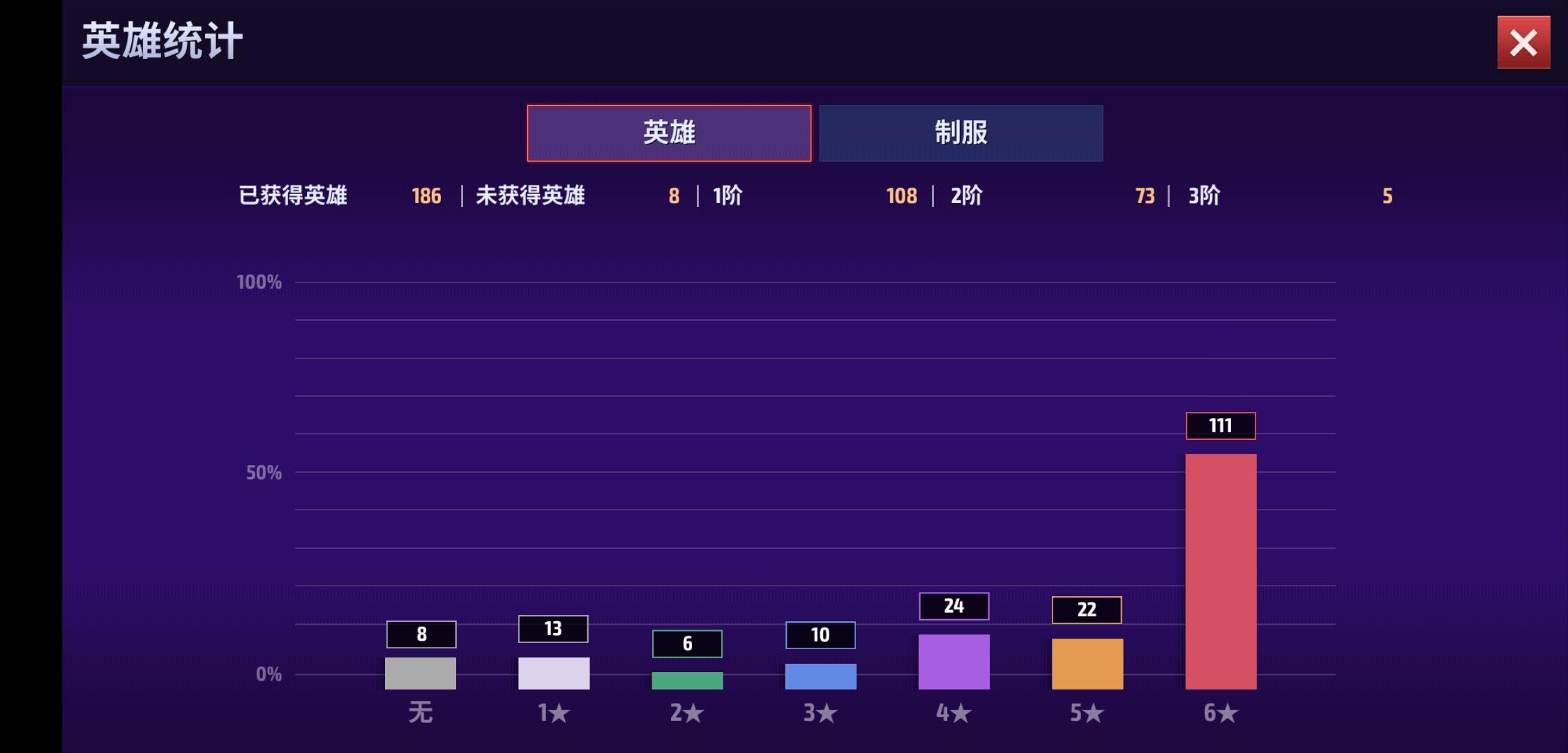Click the gray 无 bar
This screenshot has width=1568, height=753.
point(421,673)
